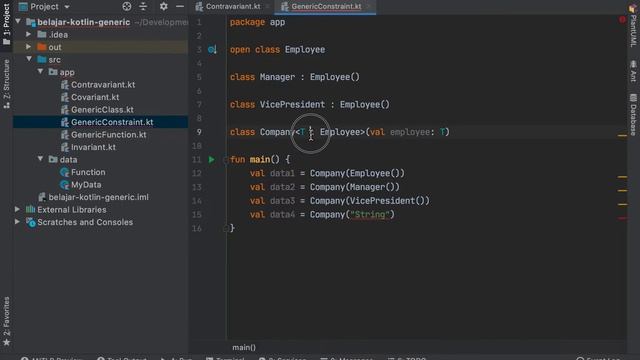Click the overridden-class gutter icon on line 3
Screen dimensions: 640x360
pyautogui.click(x=212, y=50)
